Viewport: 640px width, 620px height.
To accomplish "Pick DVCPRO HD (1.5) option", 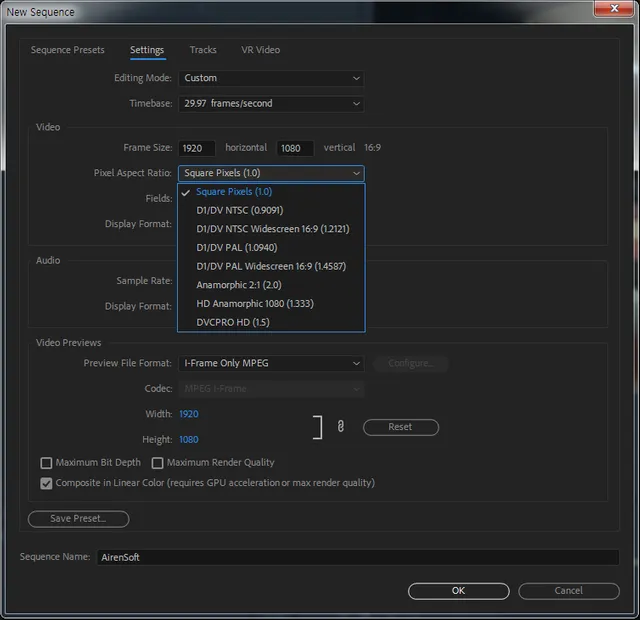I will 271,322.
